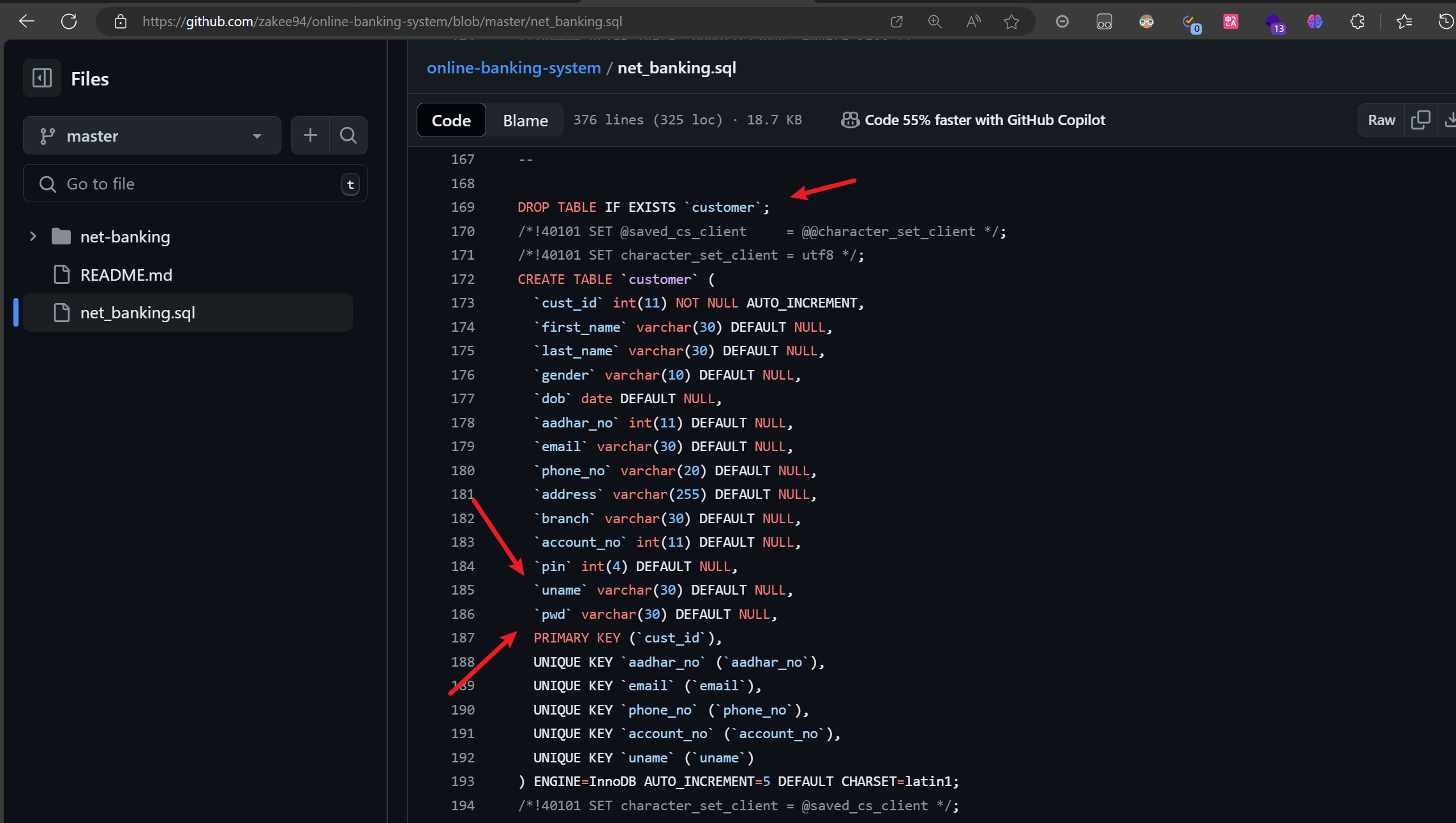1456x823 pixels.
Task: Click the Files panel heading
Action: 89,78
